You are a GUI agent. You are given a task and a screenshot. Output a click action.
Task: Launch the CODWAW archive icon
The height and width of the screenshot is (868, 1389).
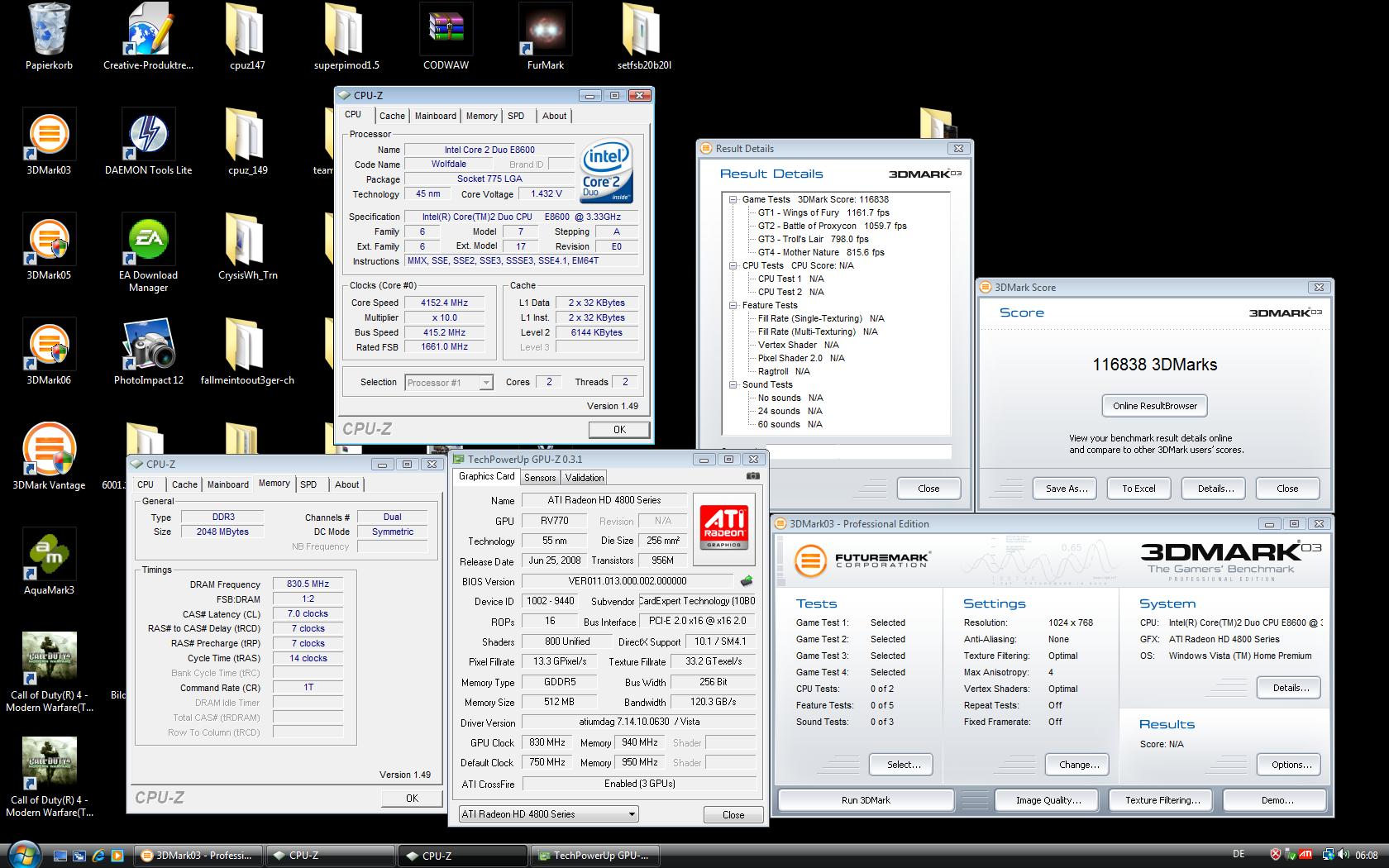(x=446, y=37)
